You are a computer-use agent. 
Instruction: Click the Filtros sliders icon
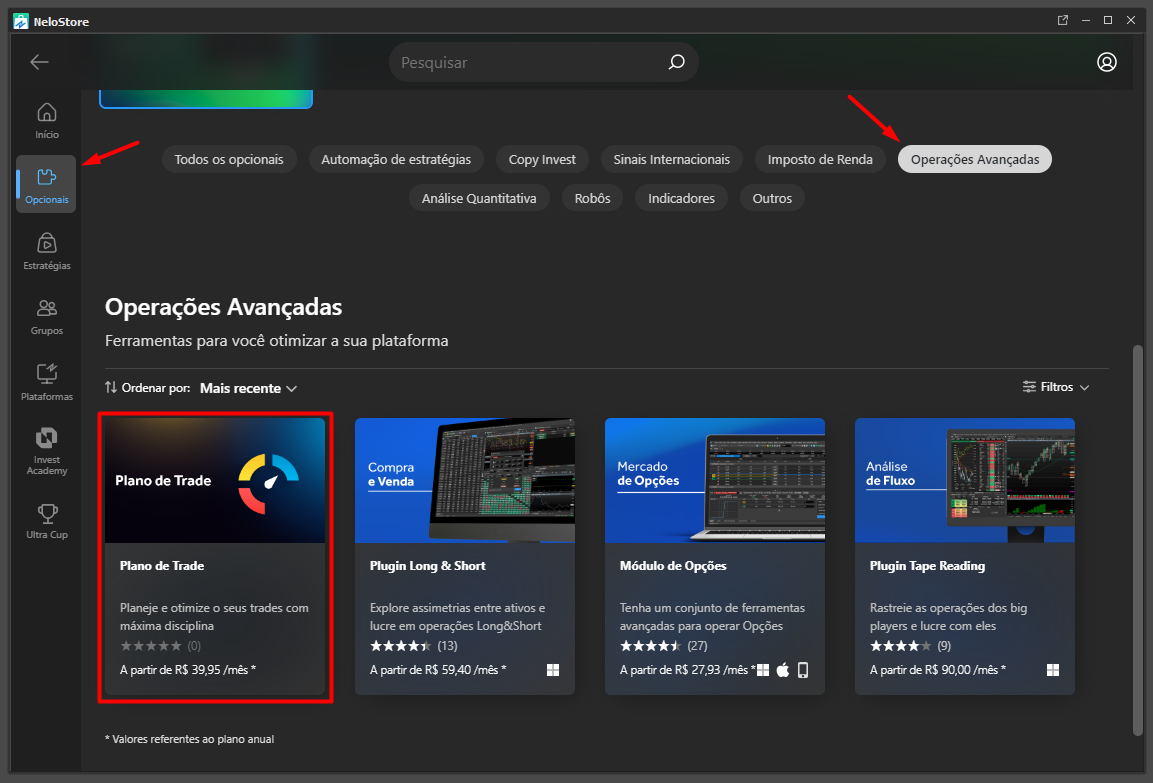(1029, 387)
